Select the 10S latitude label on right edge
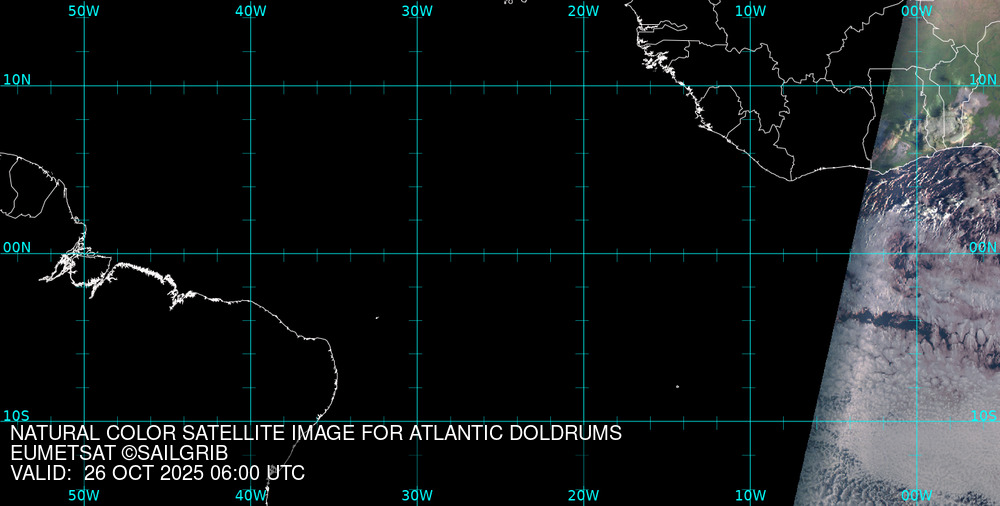Image resolution: width=1000 pixels, height=506 pixels. click(983, 415)
